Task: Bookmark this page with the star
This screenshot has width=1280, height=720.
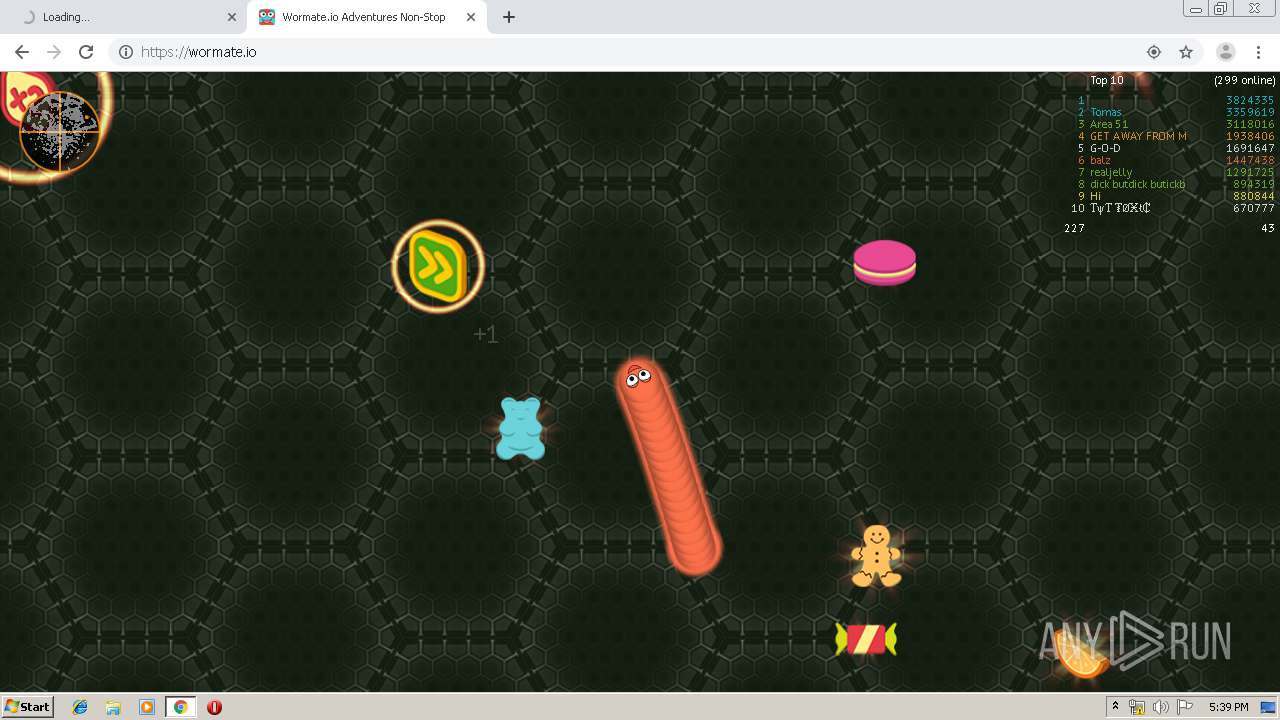Action: point(1186,52)
